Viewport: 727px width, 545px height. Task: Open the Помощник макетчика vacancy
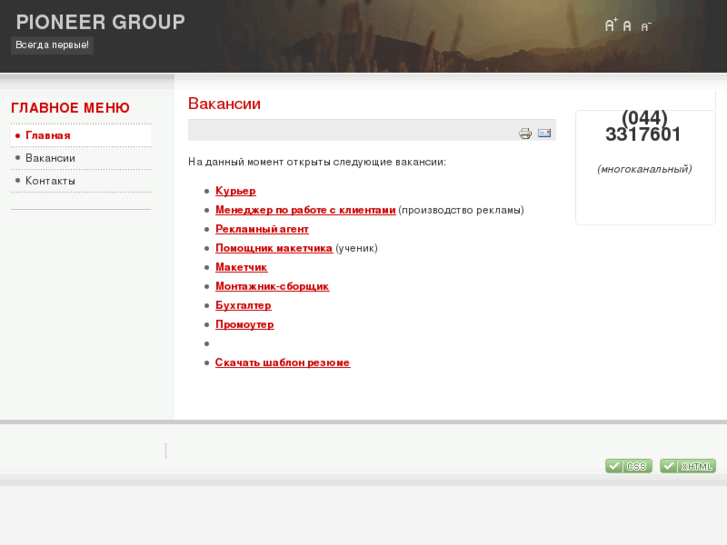click(x=274, y=248)
